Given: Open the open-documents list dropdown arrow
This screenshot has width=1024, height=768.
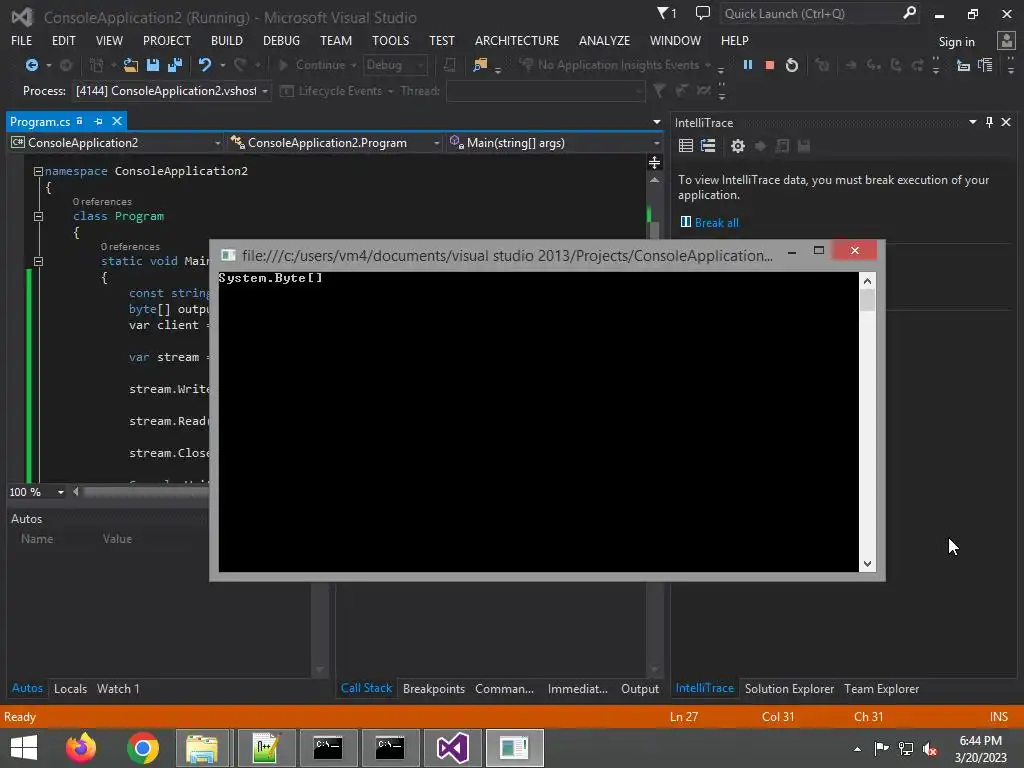Looking at the screenshot, I should pos(656,122).
